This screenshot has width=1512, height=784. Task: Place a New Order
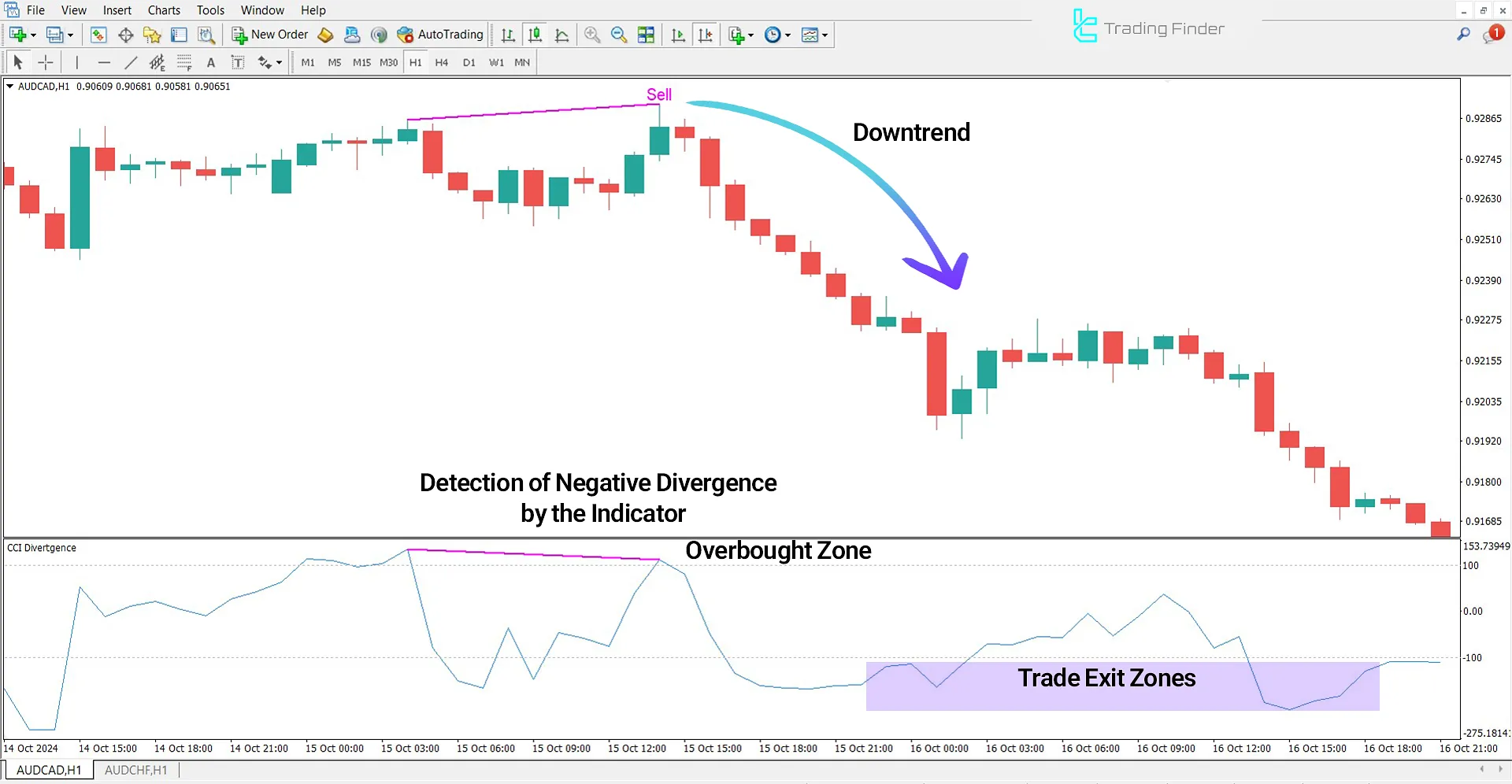click(269, 35)
